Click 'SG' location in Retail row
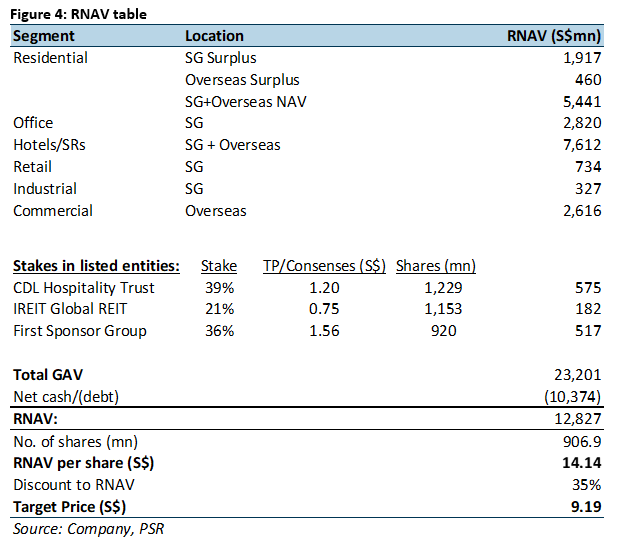Viewport: 640px width, 551px height. point(194,167)
